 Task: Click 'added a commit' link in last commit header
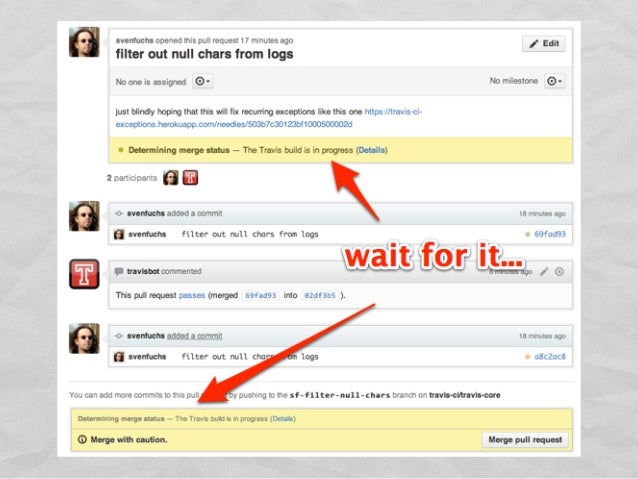194,336
